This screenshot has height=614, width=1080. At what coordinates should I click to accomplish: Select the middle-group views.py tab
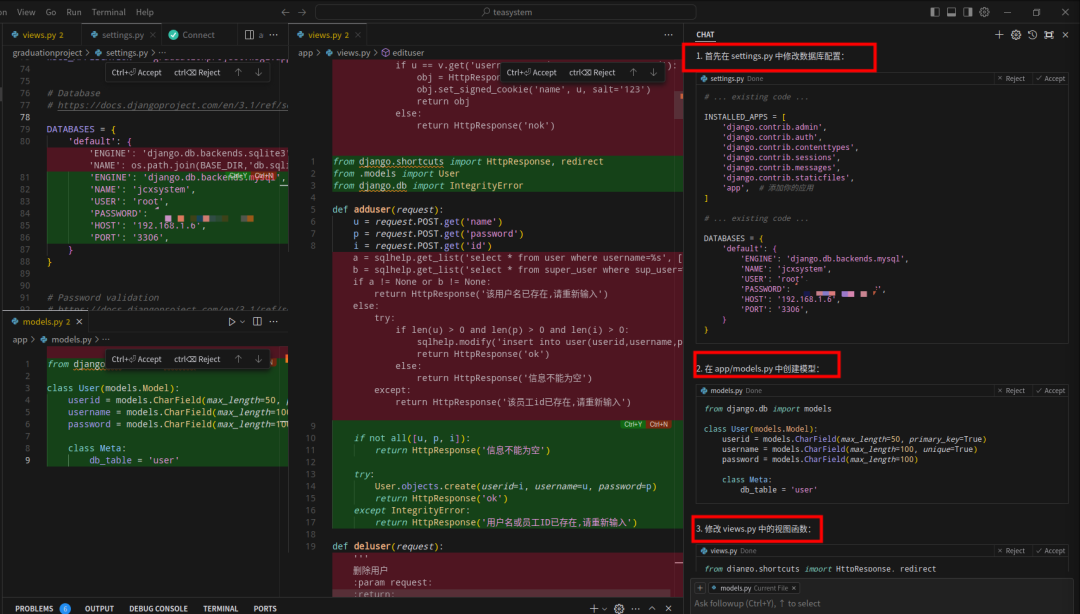(328, 34)
